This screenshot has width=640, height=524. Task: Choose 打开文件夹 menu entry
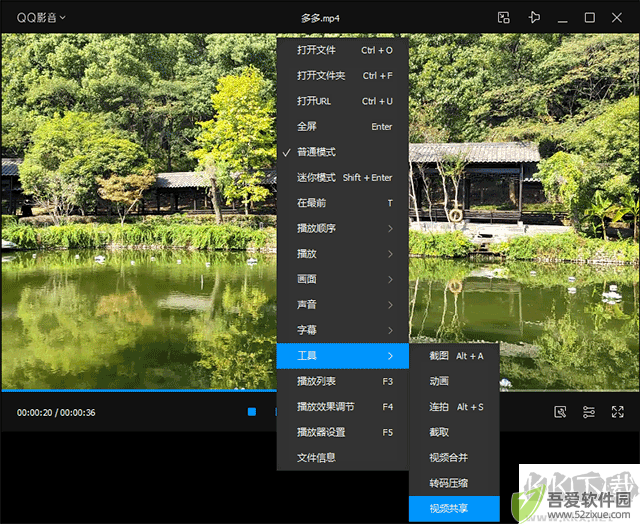tap(343, 75)
